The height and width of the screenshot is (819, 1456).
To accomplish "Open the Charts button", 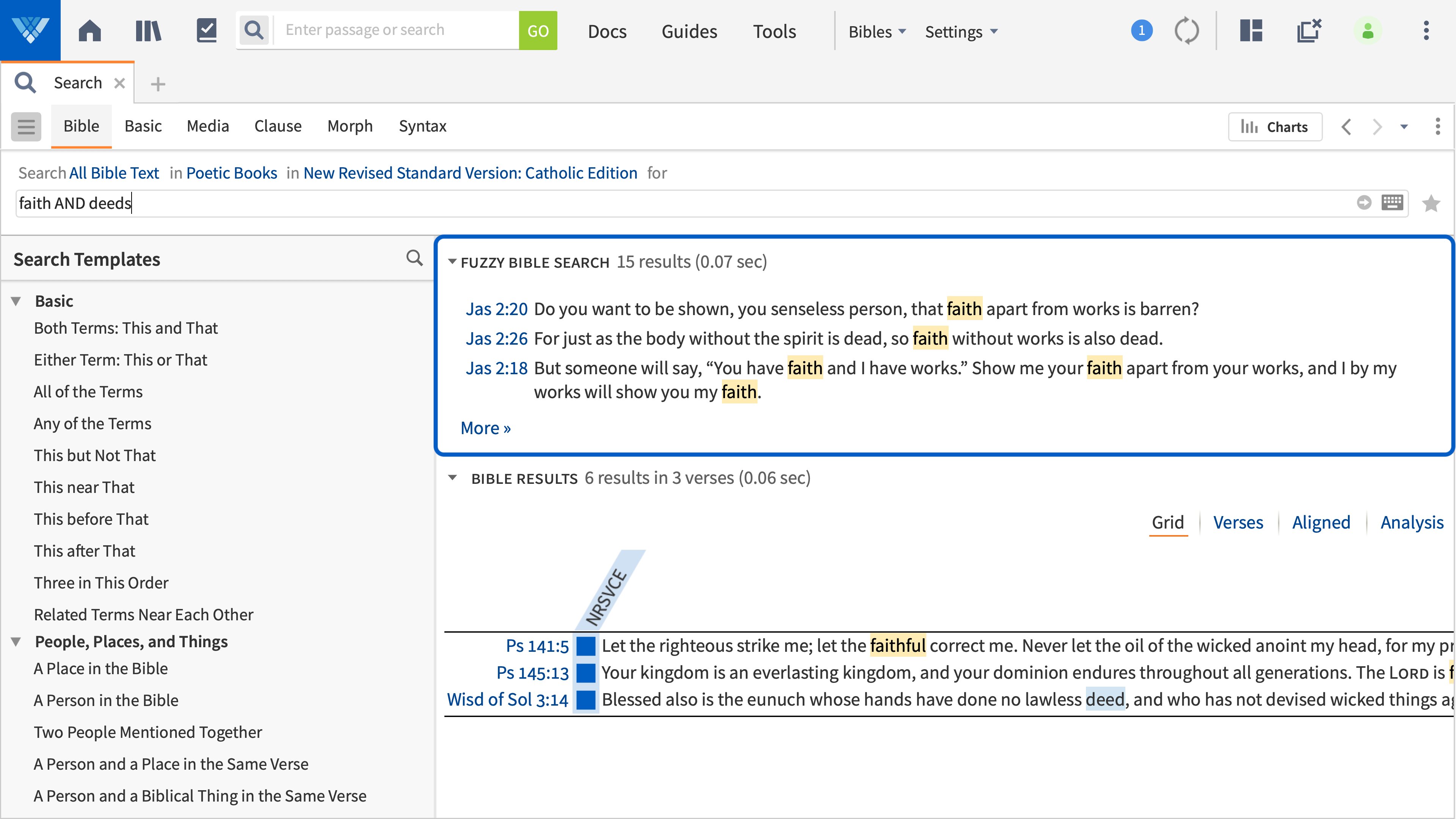I will click(x=1274, y=127).
